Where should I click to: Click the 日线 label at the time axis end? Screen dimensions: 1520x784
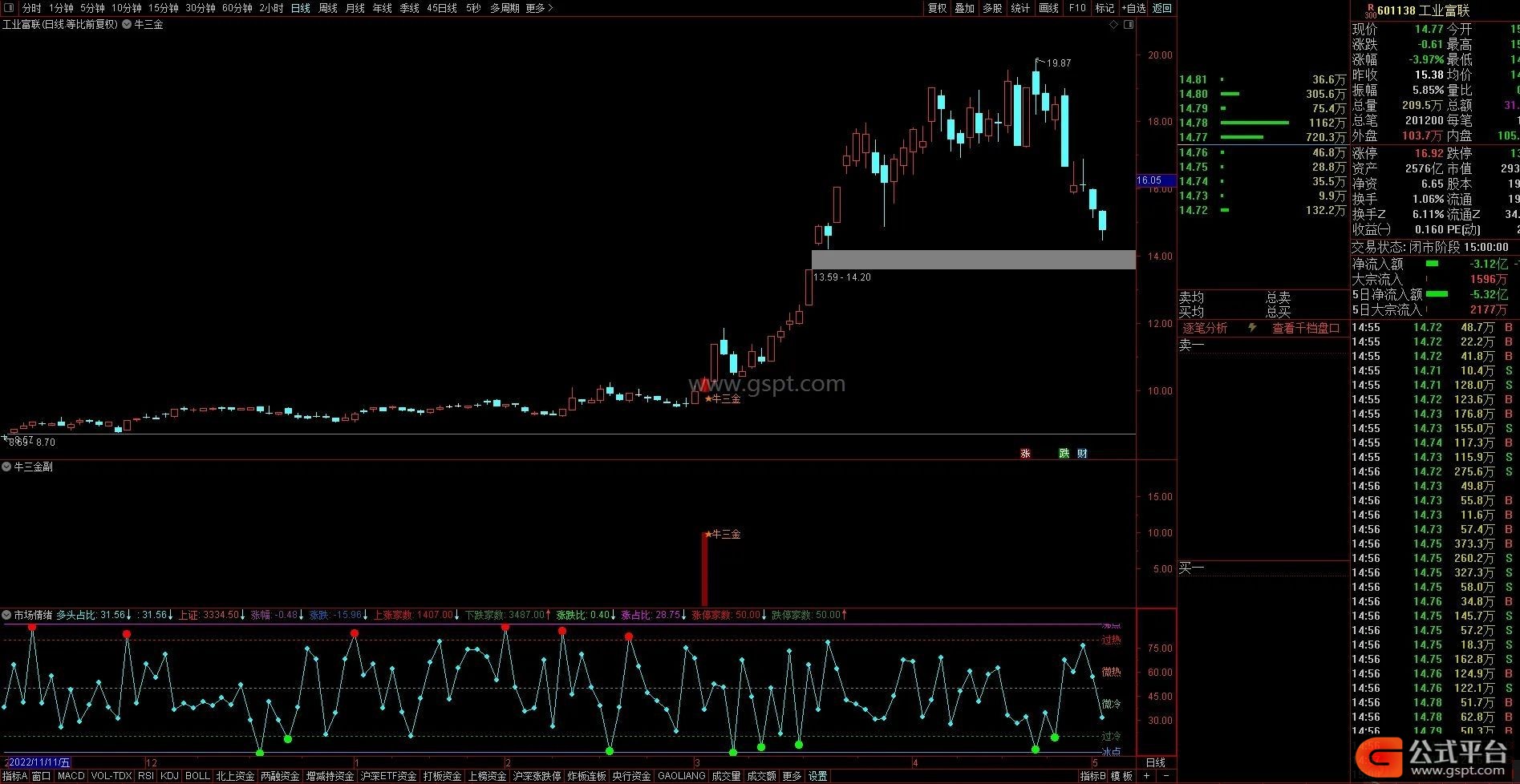[x=1155, y=762]
